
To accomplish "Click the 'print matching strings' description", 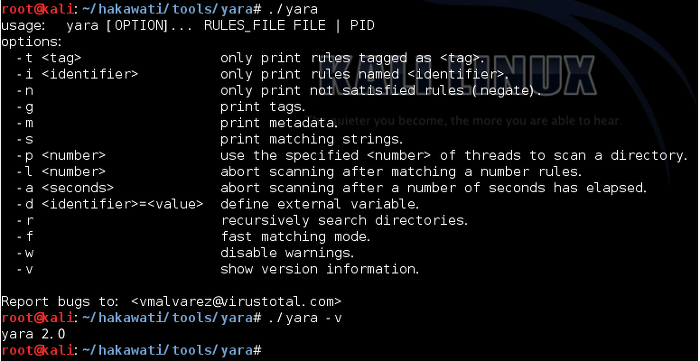I will coord(312,139).
